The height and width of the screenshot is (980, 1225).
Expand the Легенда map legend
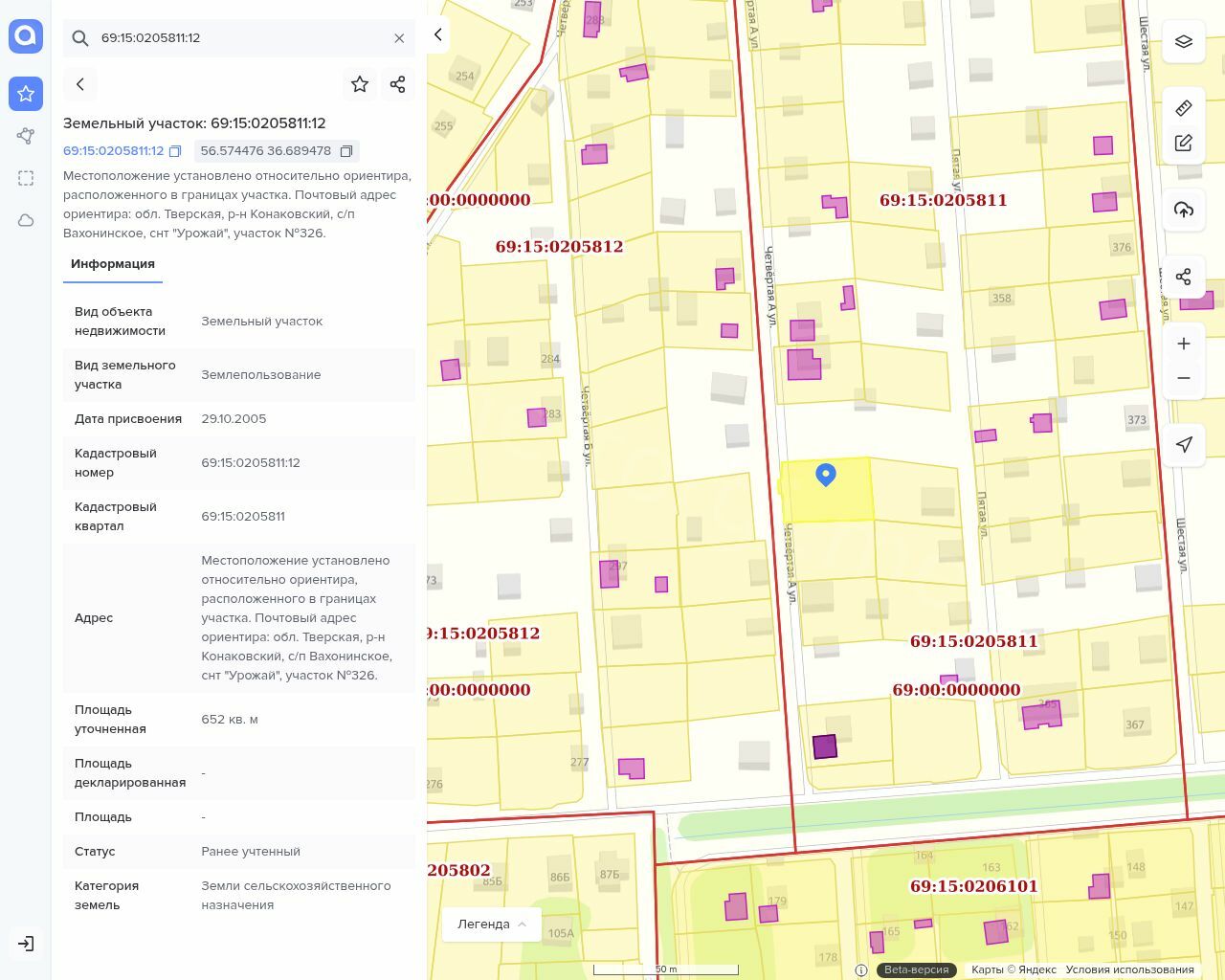tap(492, 924)
